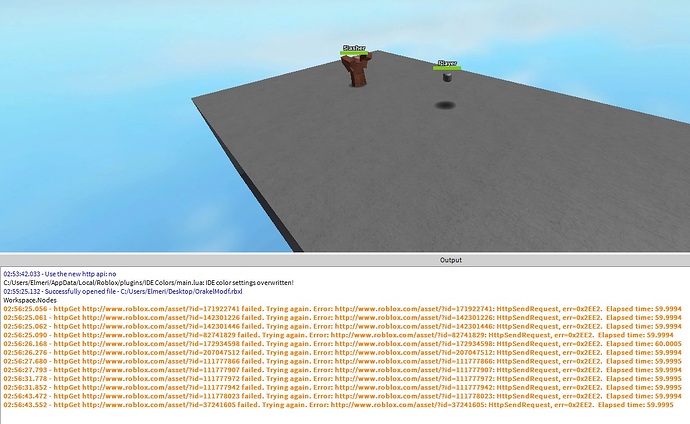Screen dimensions: 690x424
Task: Select the 'Successfully opened file' OrakelModf.rbxl line
Action: point(123,291)
